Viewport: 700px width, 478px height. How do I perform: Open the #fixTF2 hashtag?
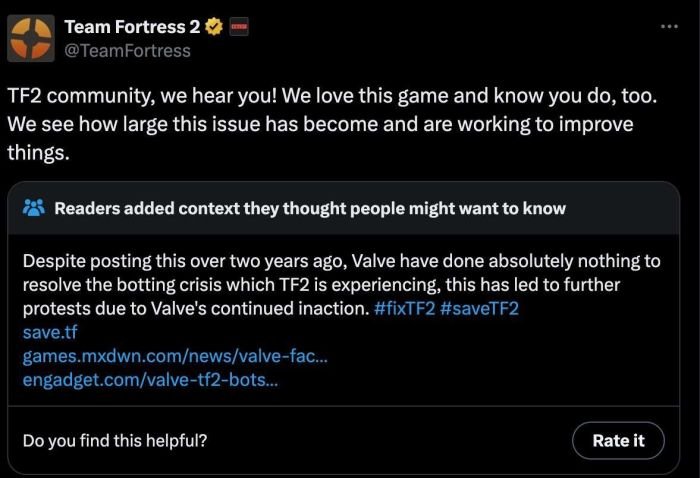(411, 308)
